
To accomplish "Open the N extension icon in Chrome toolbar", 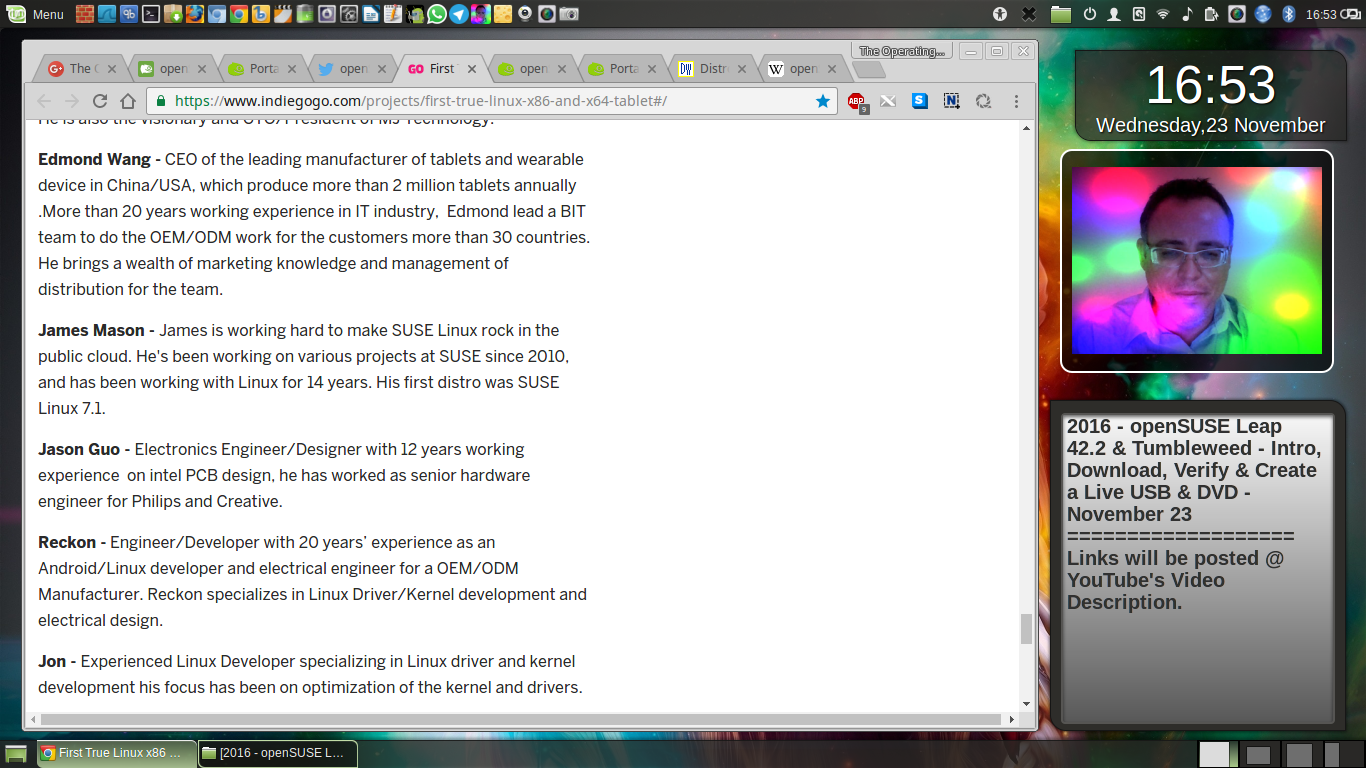I will pos(952,101).
